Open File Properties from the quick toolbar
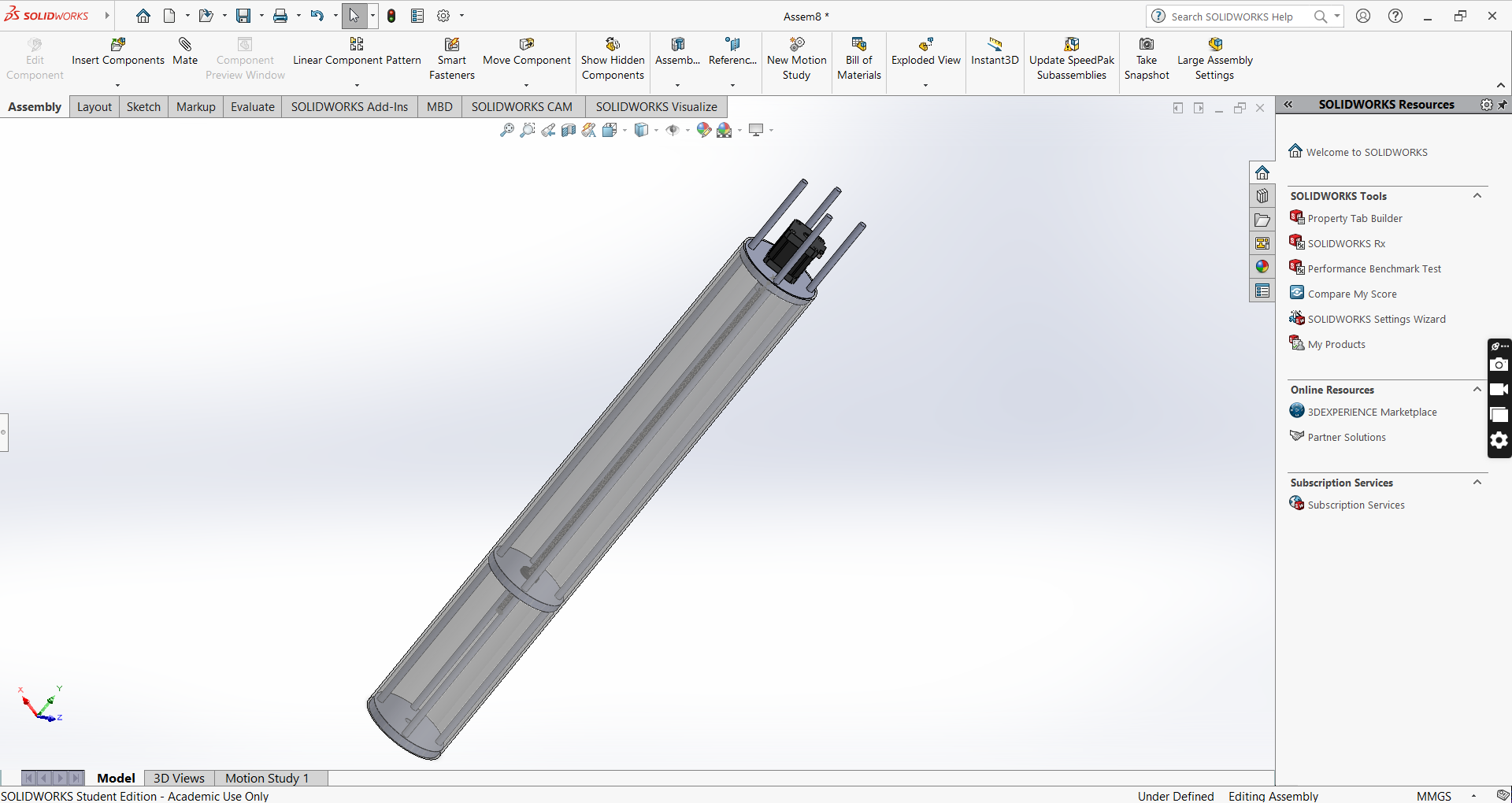The width and height of the screenshot is (1512, 803). 417,16
